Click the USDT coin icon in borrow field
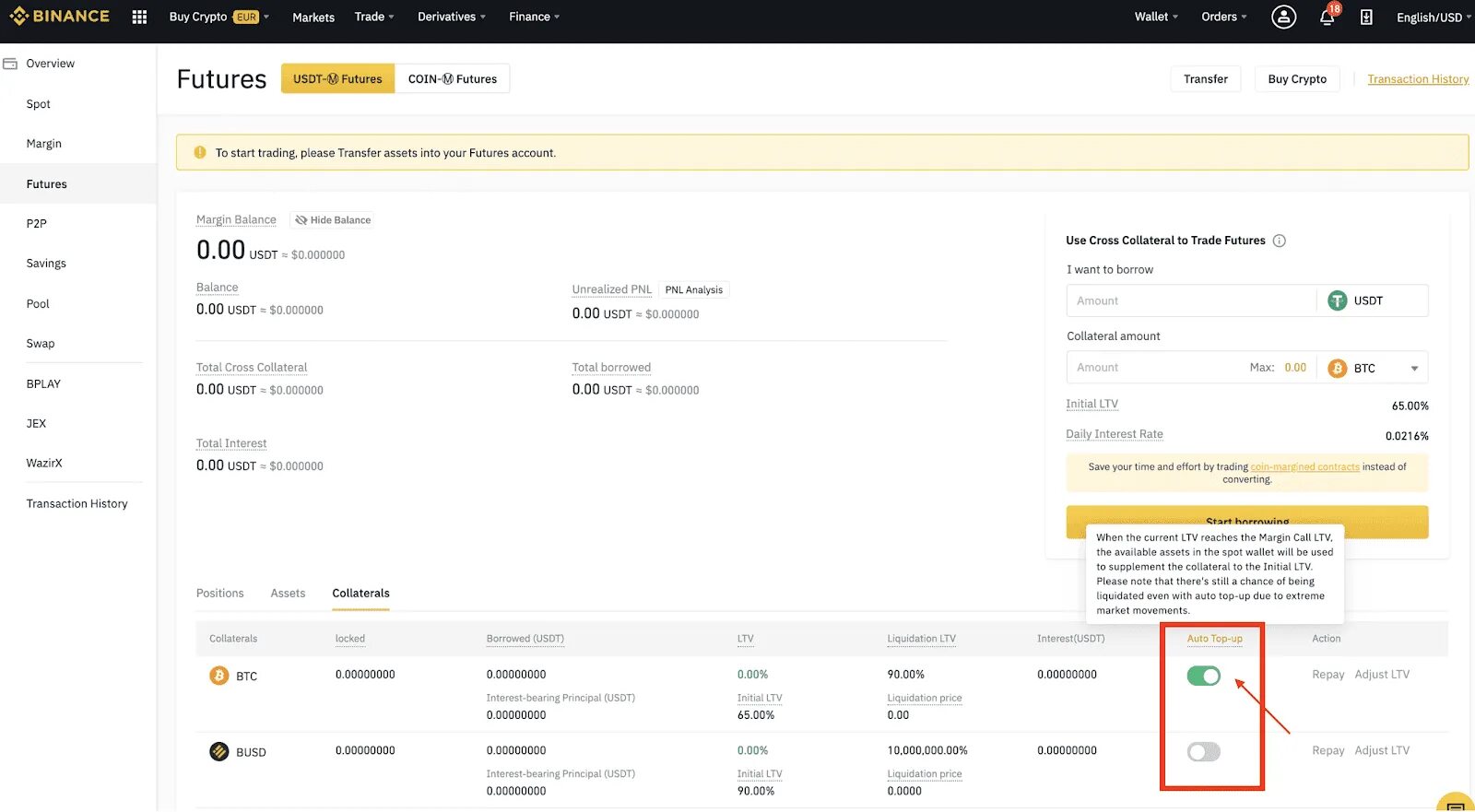1475x812 pixels. pyautogui.click(x=1337, y=300)
